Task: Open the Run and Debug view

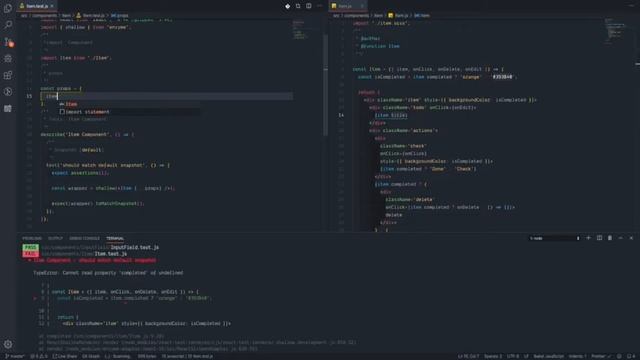Action: pyautogui.click(x=8, y=58)
